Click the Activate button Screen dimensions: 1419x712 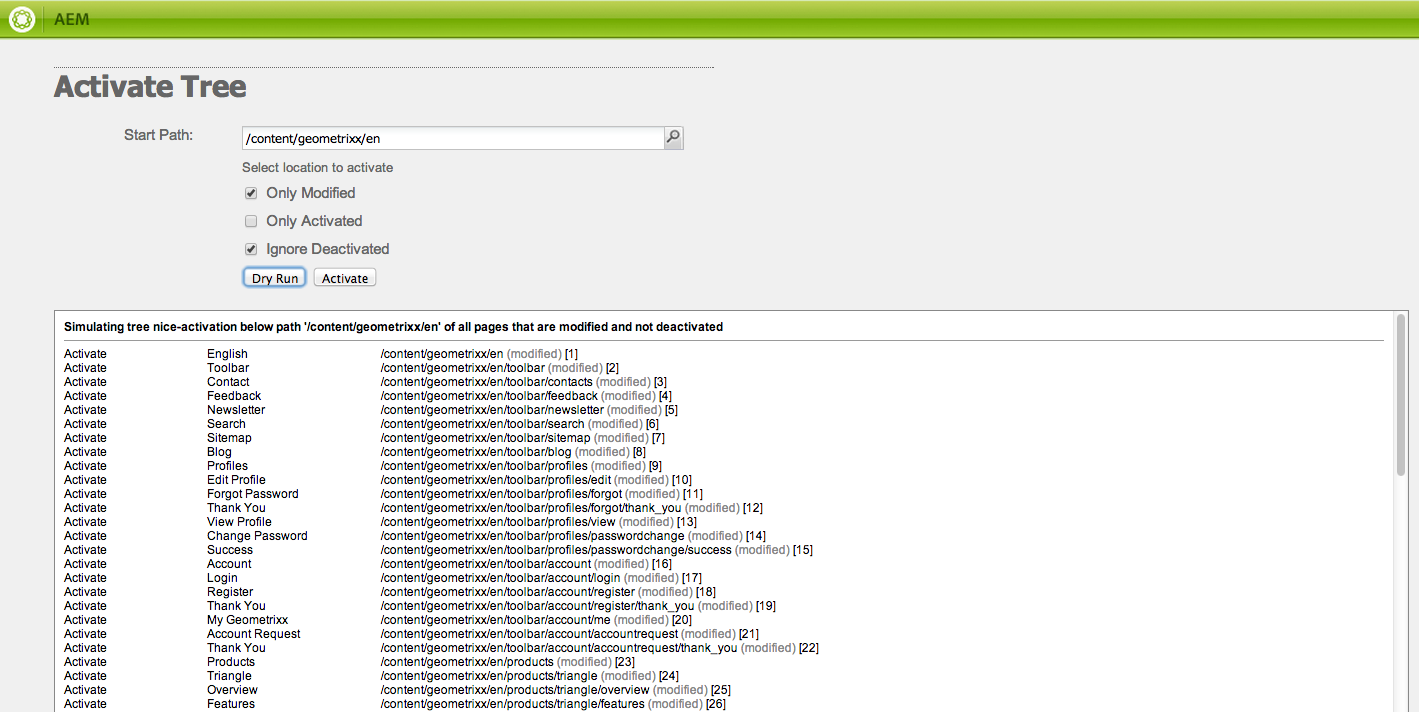(345, 278)
